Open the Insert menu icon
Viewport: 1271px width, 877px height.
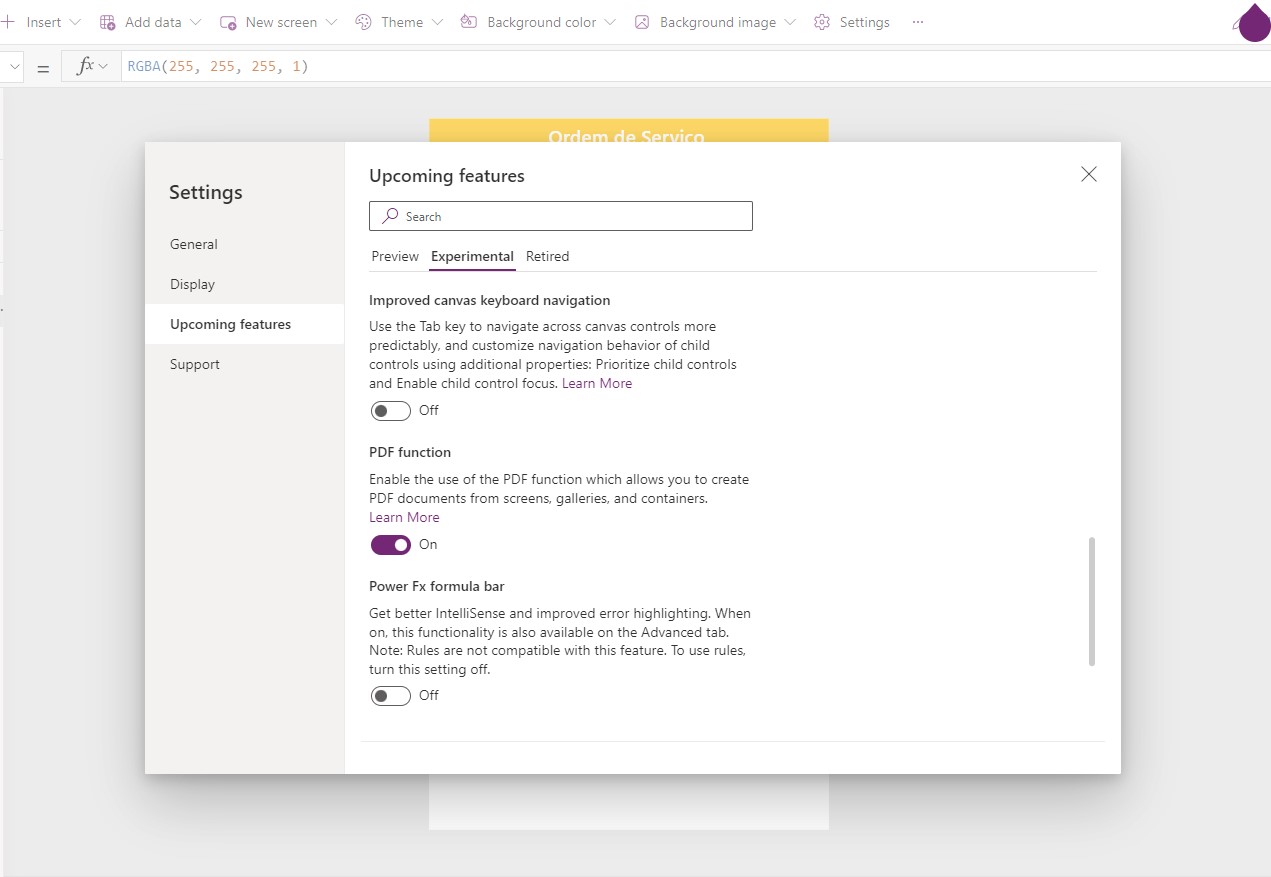[8, 21]
